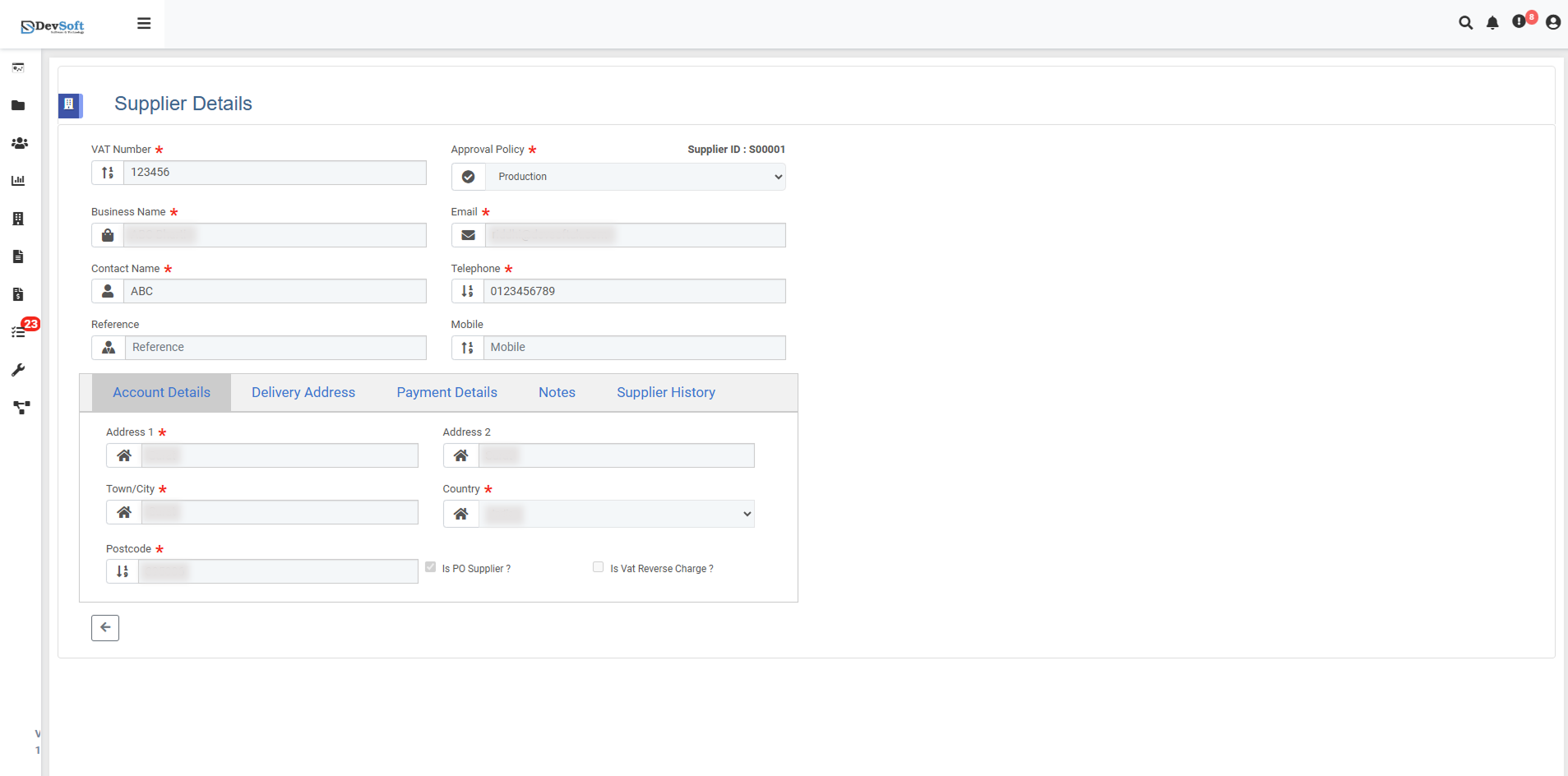The height and width of the screenshot is (776, 1568).
Task: Enable the Is Vat Reverse Charge checkbox
Action: [598, 567]
